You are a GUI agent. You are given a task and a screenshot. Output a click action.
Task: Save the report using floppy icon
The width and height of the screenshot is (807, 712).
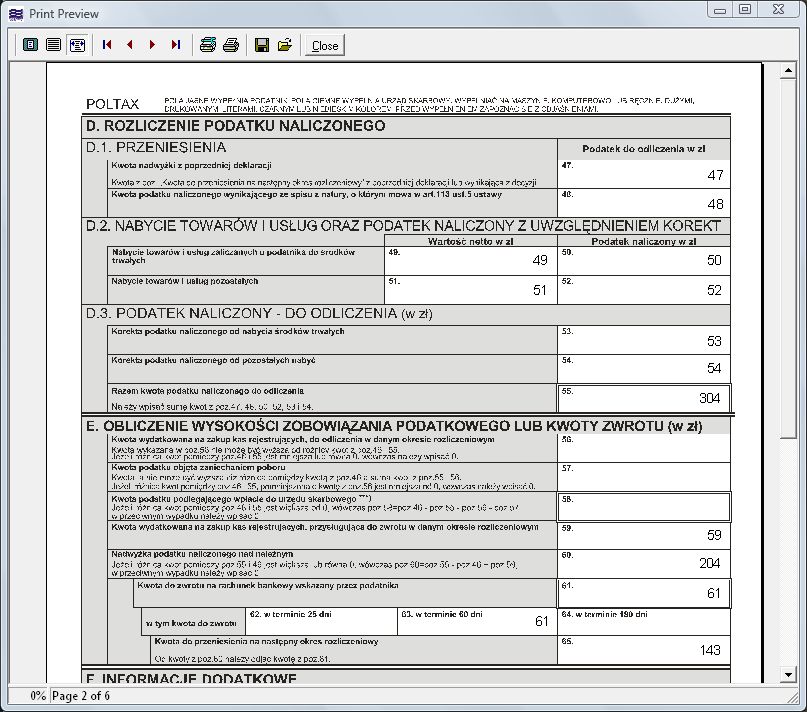[262, 45]
